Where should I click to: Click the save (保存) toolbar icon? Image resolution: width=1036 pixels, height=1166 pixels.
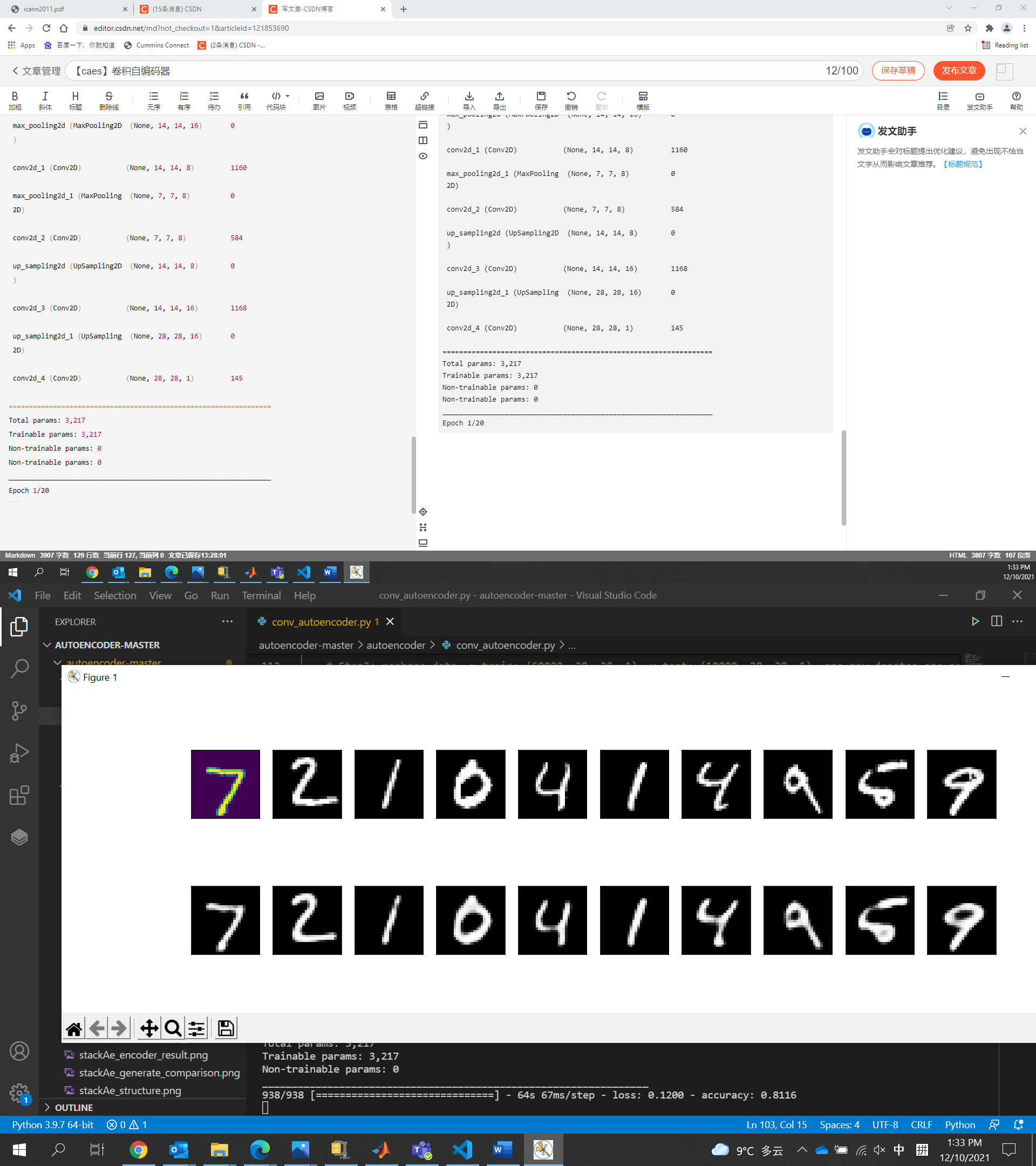[541, 100]
